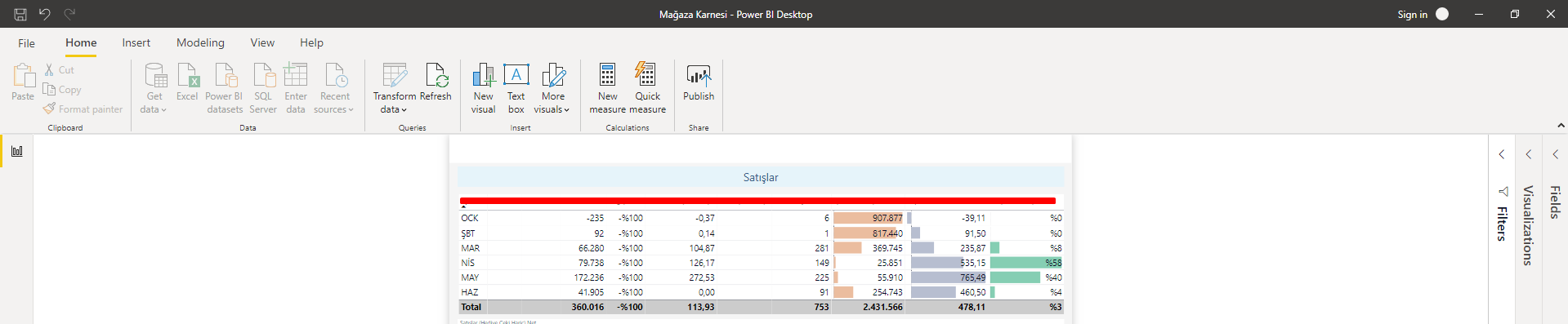Click the 765,49 bar cell
Image resolution: width=1568 pixels, height=324 pixels.
pos(949,277)
